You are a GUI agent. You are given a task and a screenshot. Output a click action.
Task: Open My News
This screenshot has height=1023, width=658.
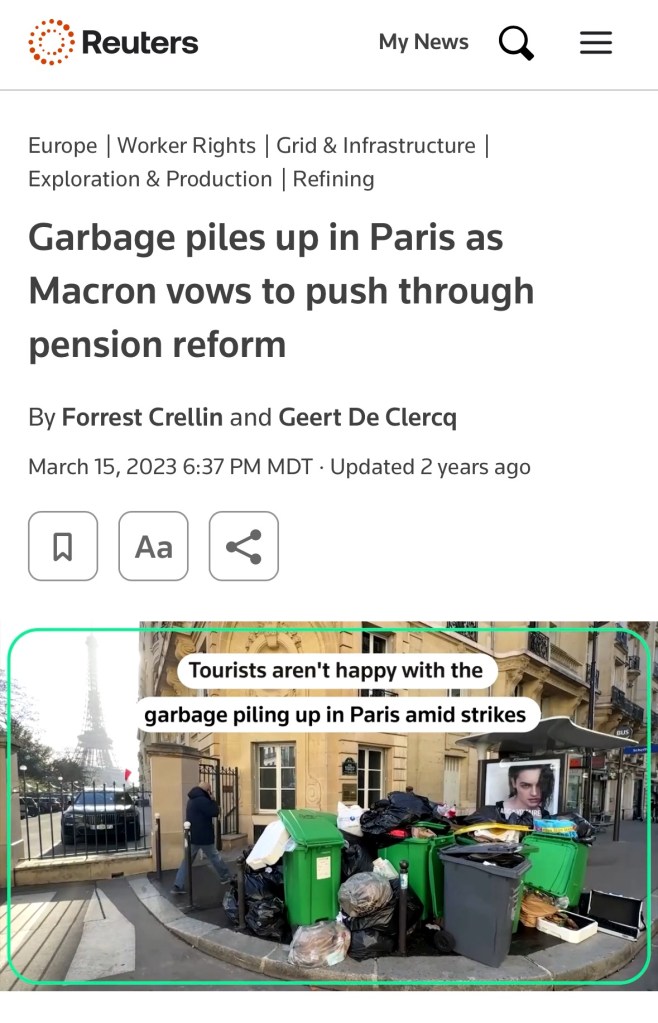tap(424, 42)
